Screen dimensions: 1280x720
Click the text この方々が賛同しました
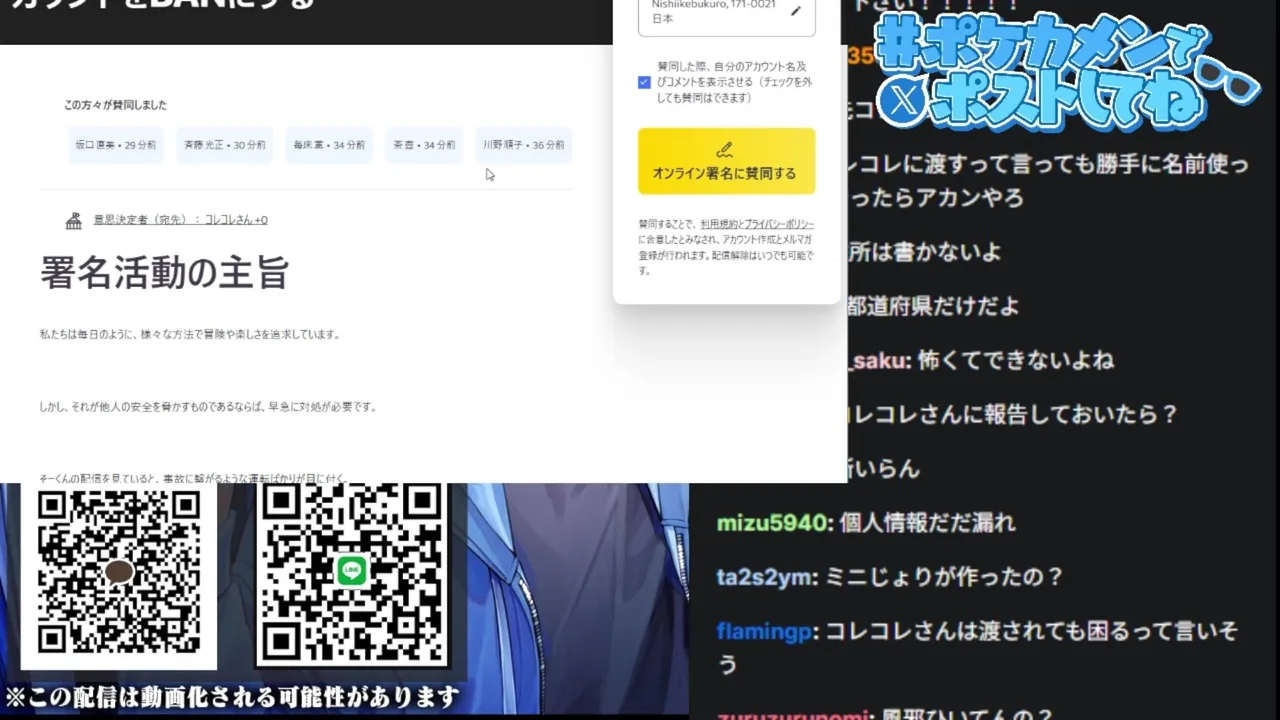[115, 105]
